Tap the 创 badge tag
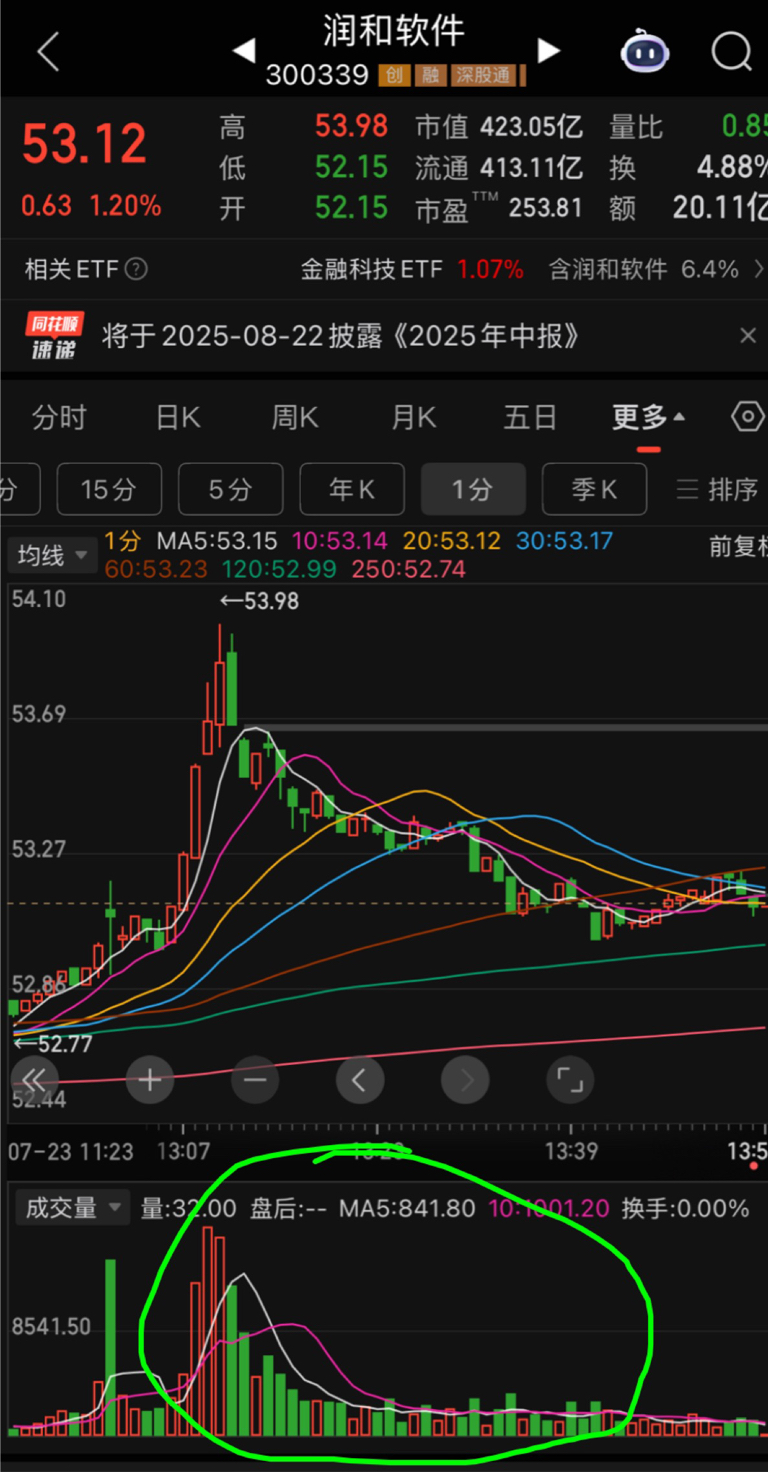The width and height of the screenshot is (768, 1472). (x=394, y=75)
